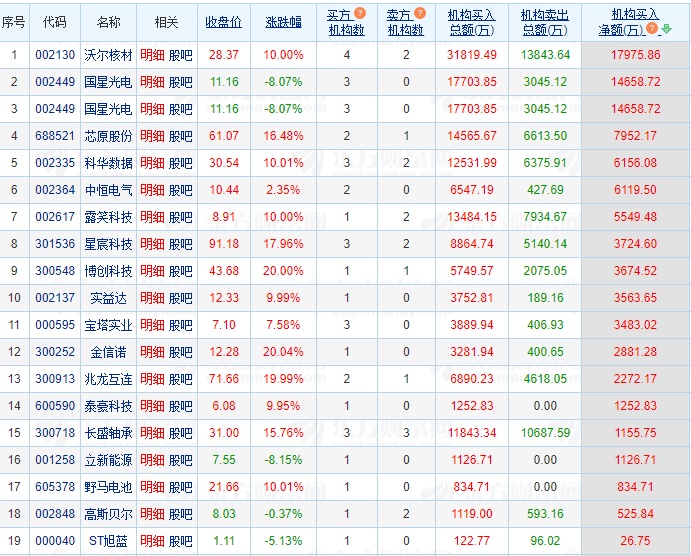
Task: Select 机构卖出总额 value 10687.59
Action: 545,433
